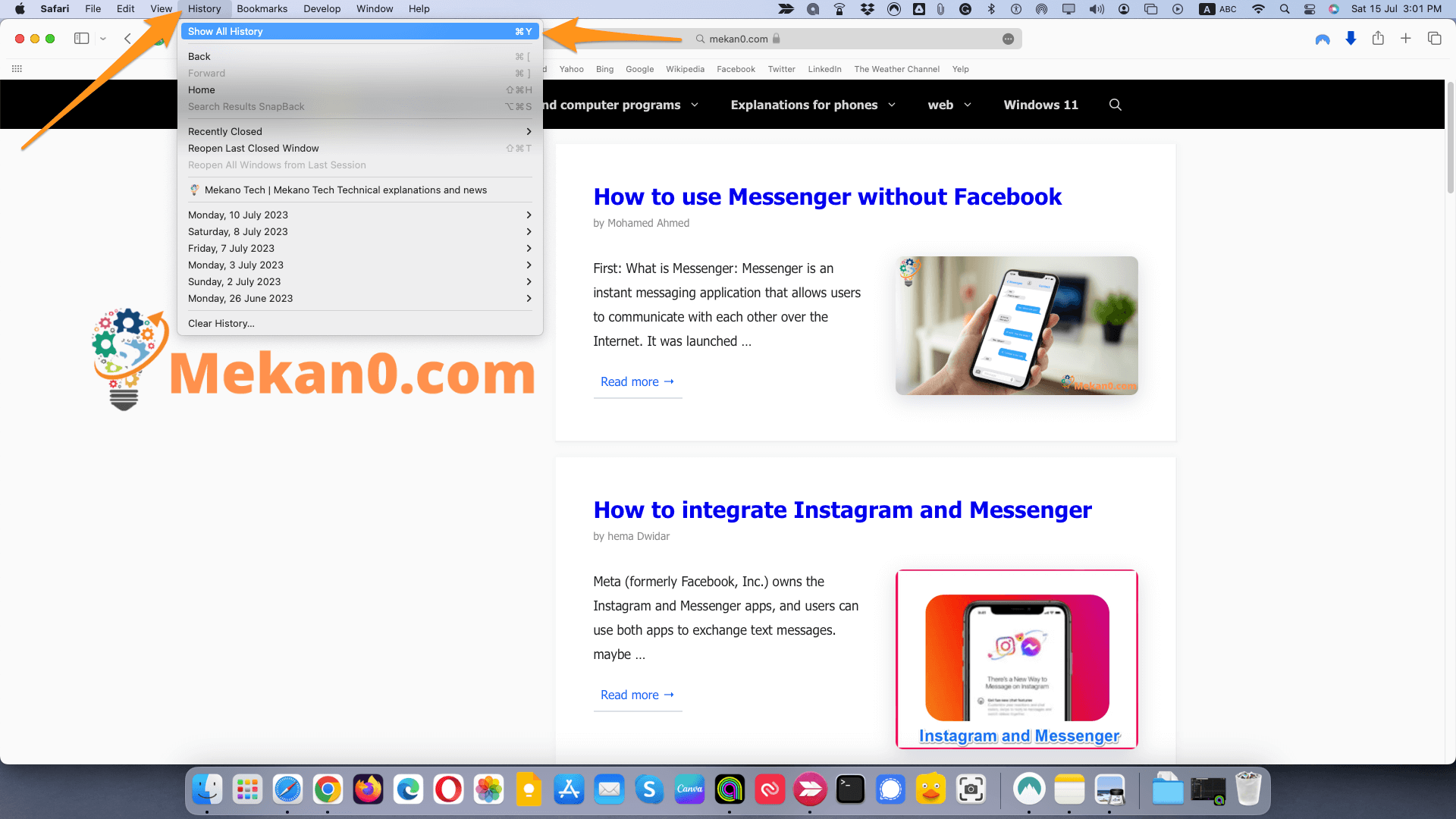Open Terminal app in dock

(850, 790)
